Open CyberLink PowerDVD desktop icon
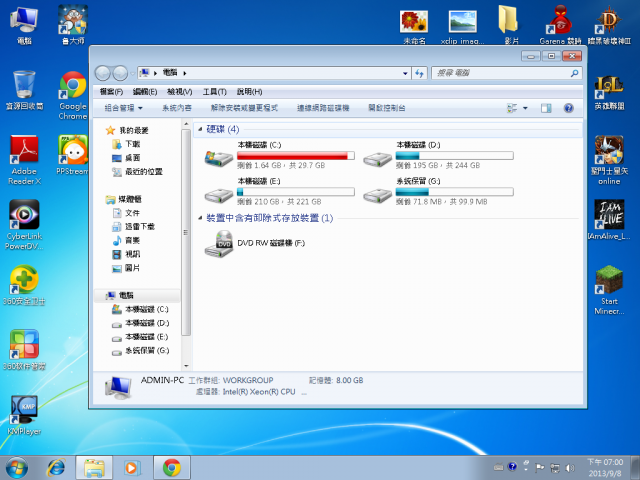This screenshot has width=640, height=480. coord(24,224)
